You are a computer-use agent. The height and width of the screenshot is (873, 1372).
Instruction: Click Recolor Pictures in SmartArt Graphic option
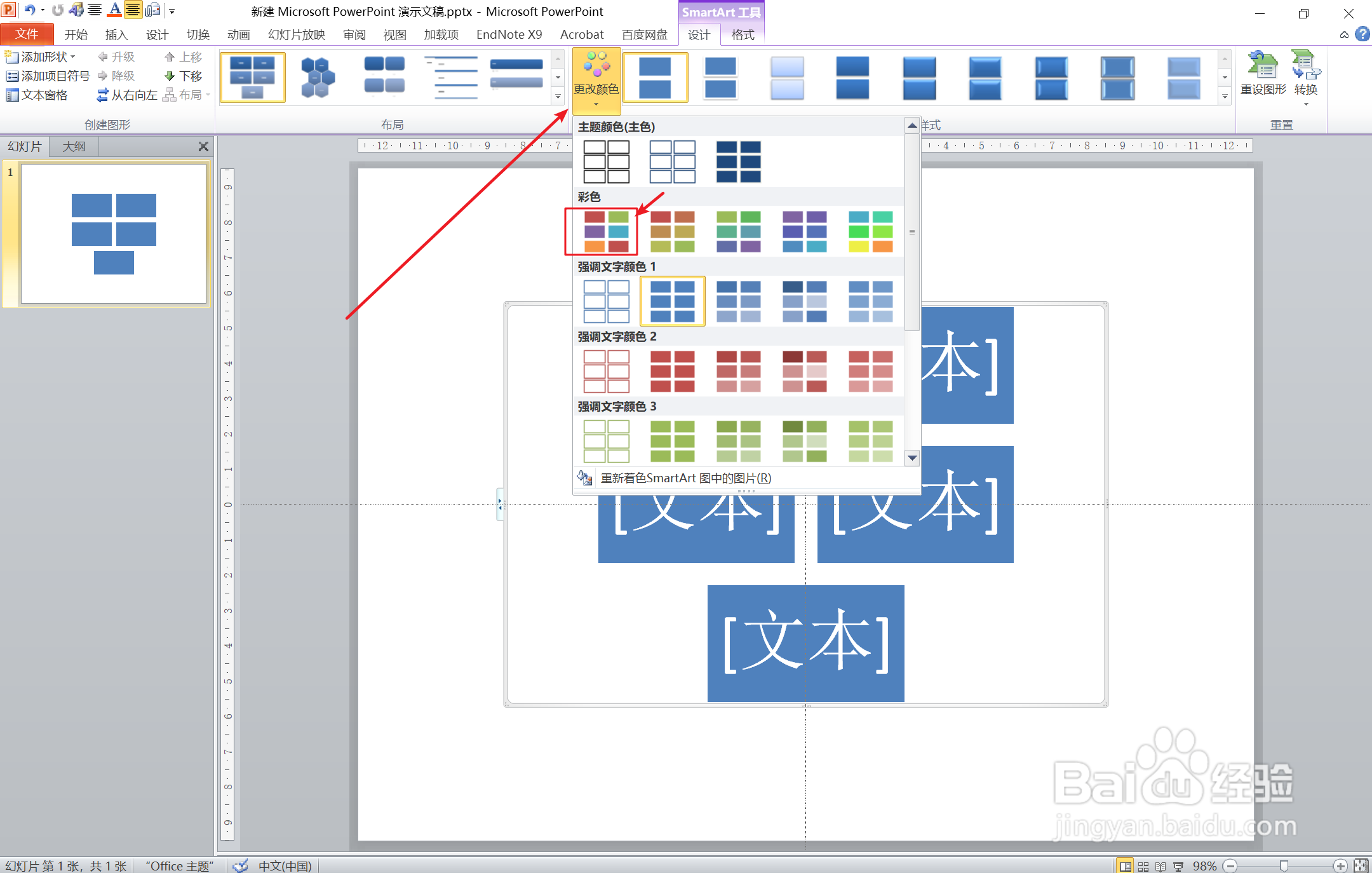tap(685, 478)
